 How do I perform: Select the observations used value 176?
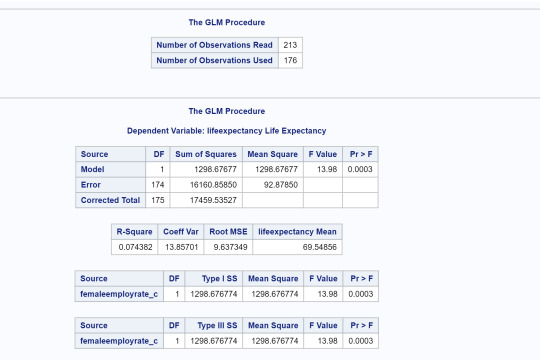click(x=290, y=60)
